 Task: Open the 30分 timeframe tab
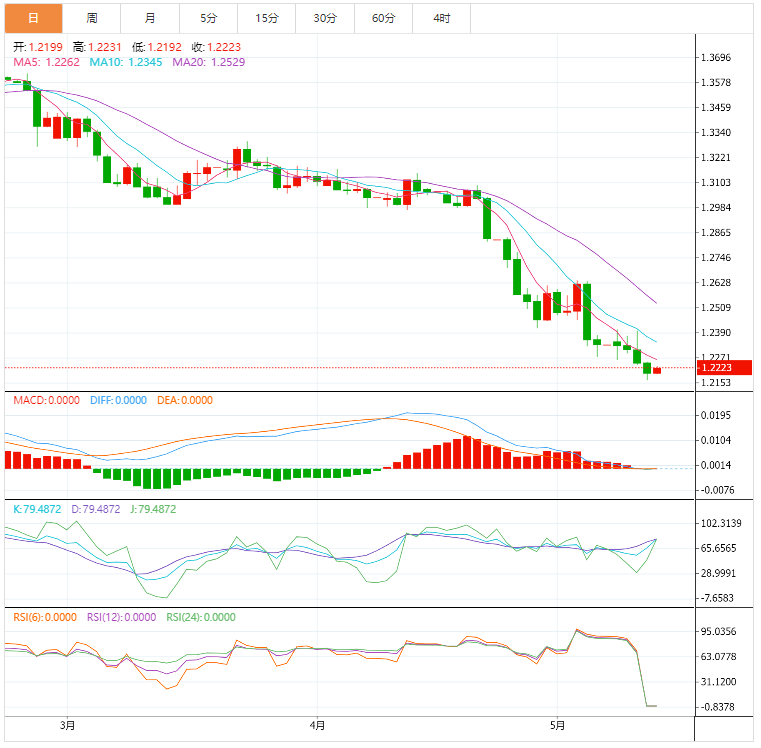tap(325, 18)
